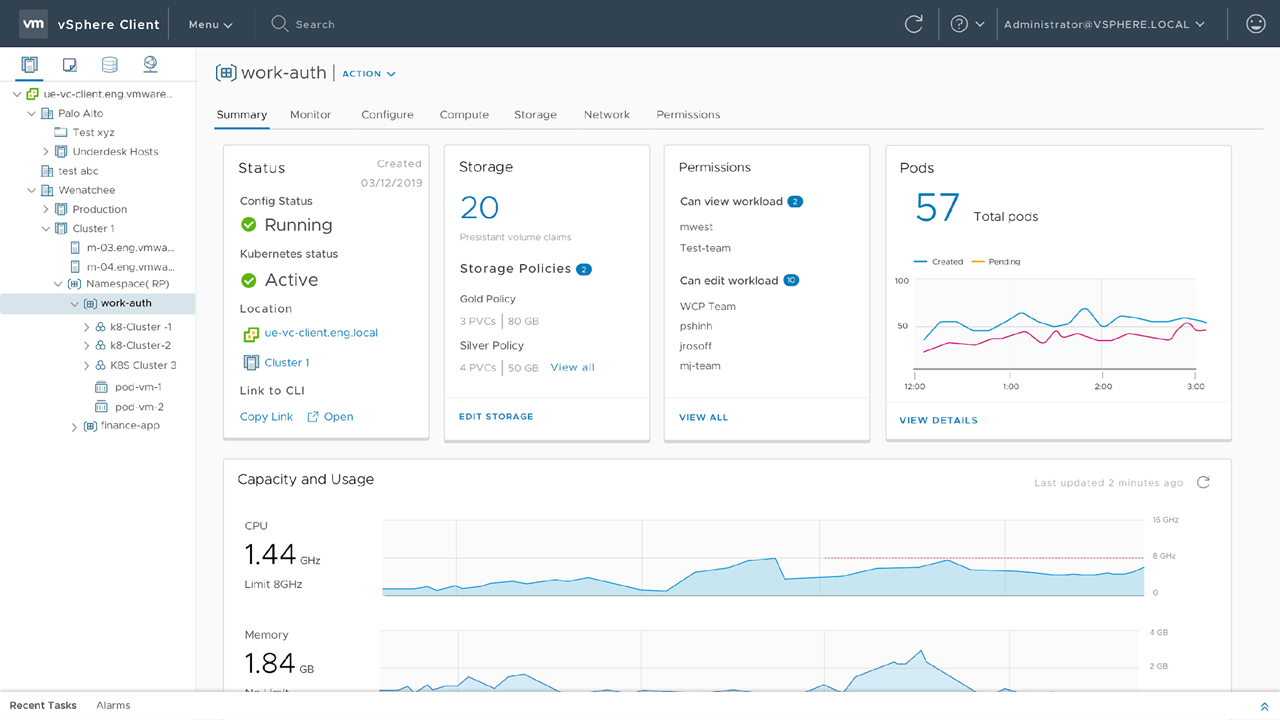Open the Storage inventory view icon
1280x720 pixels.
tap(109, 64)
